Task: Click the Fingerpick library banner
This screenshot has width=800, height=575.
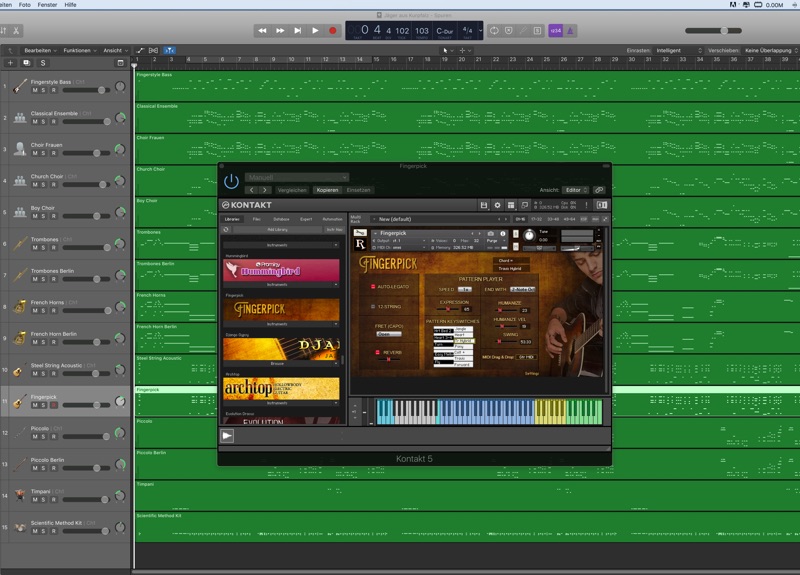Action: (281, 309)
